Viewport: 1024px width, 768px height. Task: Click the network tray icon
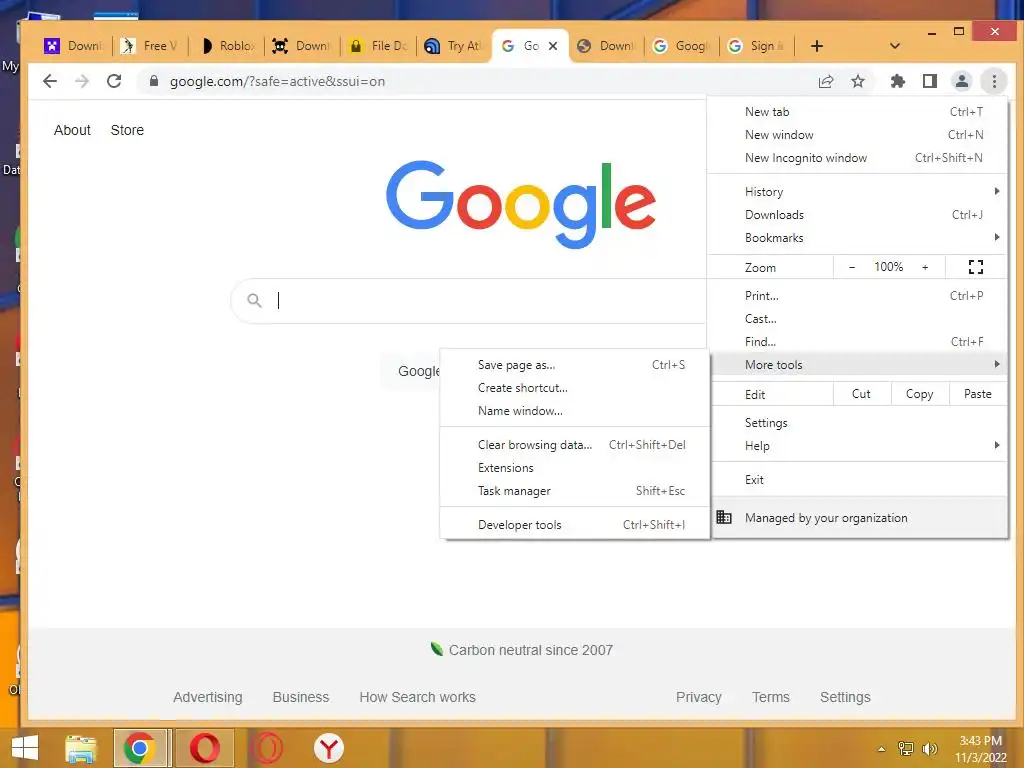[x=906, y=748]
